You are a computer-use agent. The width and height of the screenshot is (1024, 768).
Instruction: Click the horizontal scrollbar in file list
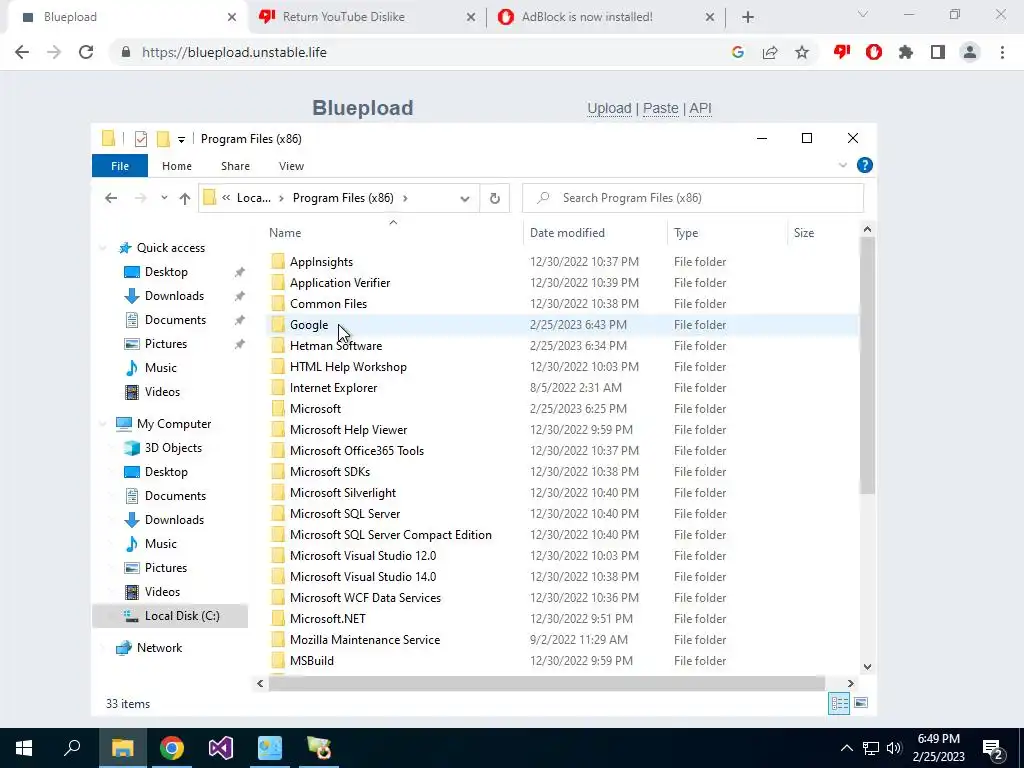pyautogui.click(x=547, y=683)
